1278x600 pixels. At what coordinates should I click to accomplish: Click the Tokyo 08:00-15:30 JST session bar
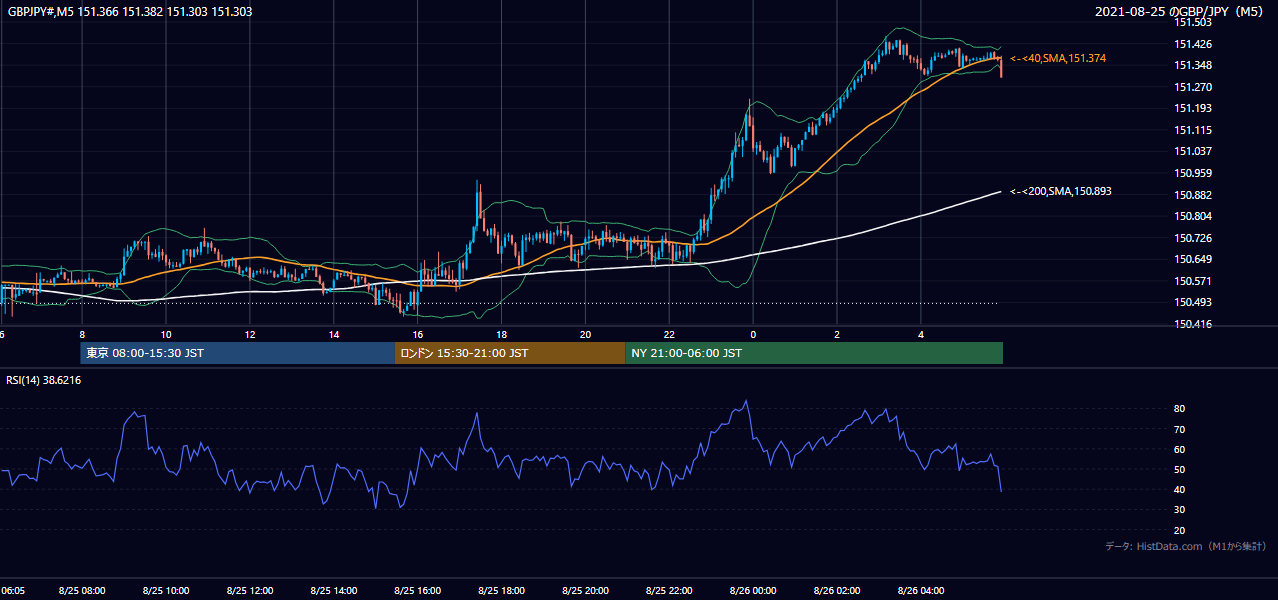pos(238,353)
